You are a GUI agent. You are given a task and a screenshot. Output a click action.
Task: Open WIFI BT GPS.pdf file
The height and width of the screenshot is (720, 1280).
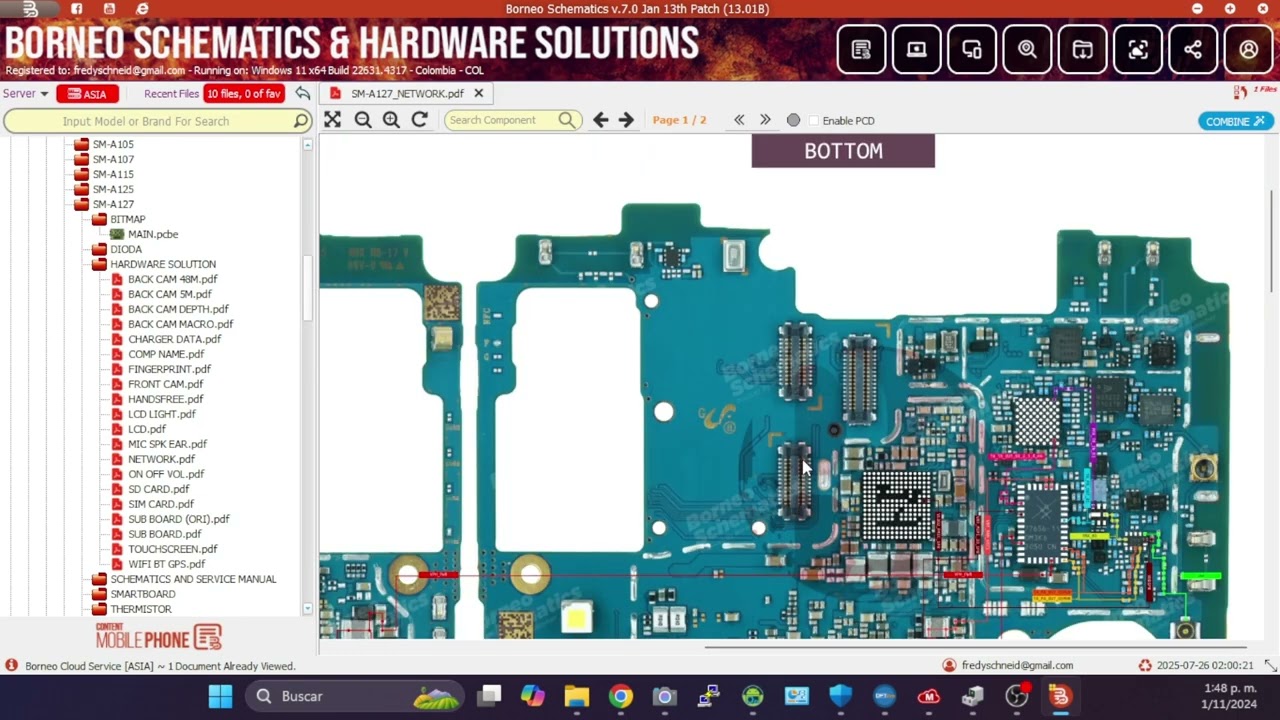coord(166,564)
